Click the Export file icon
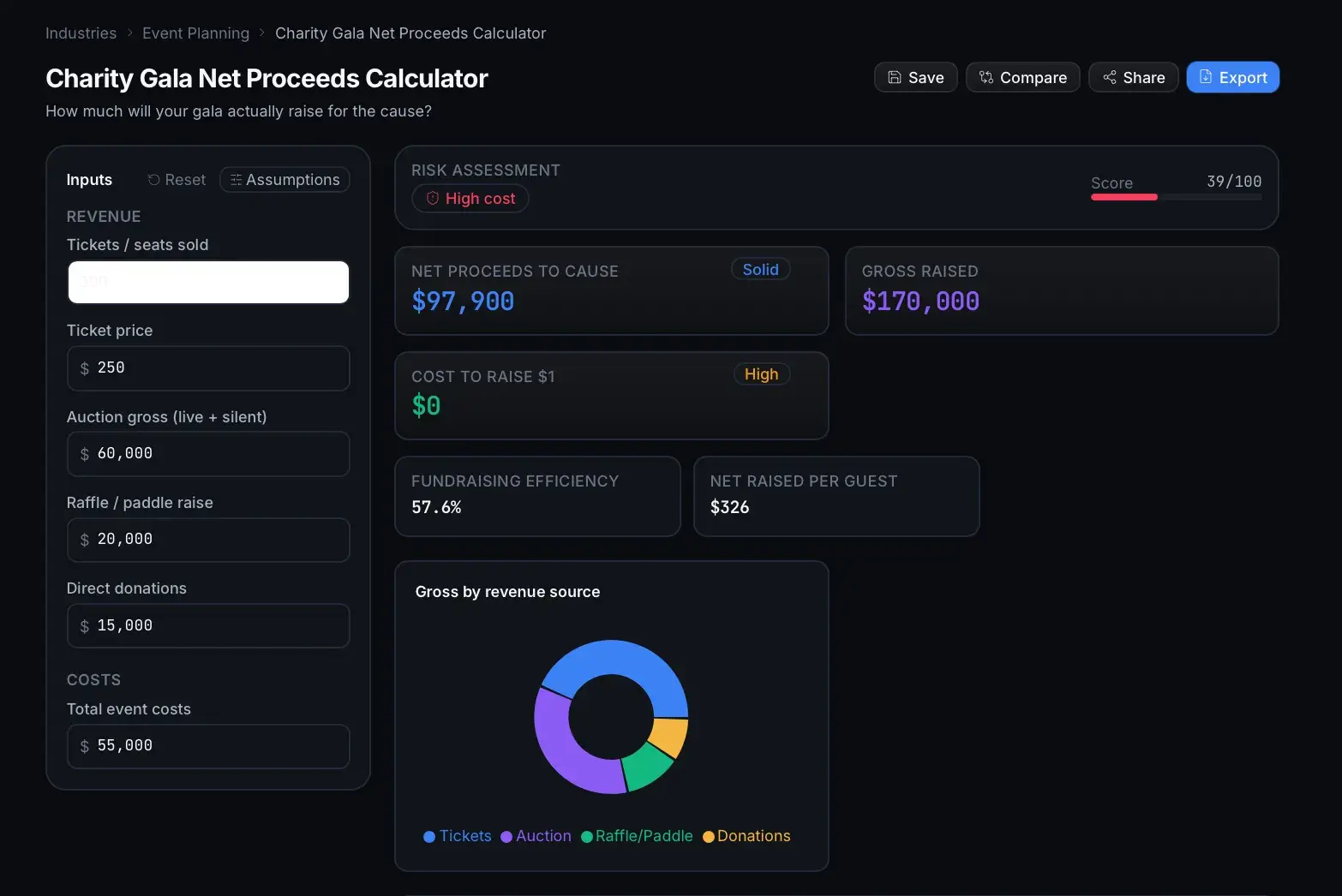Screen dimensions: 1342x896 [1206, 77]
